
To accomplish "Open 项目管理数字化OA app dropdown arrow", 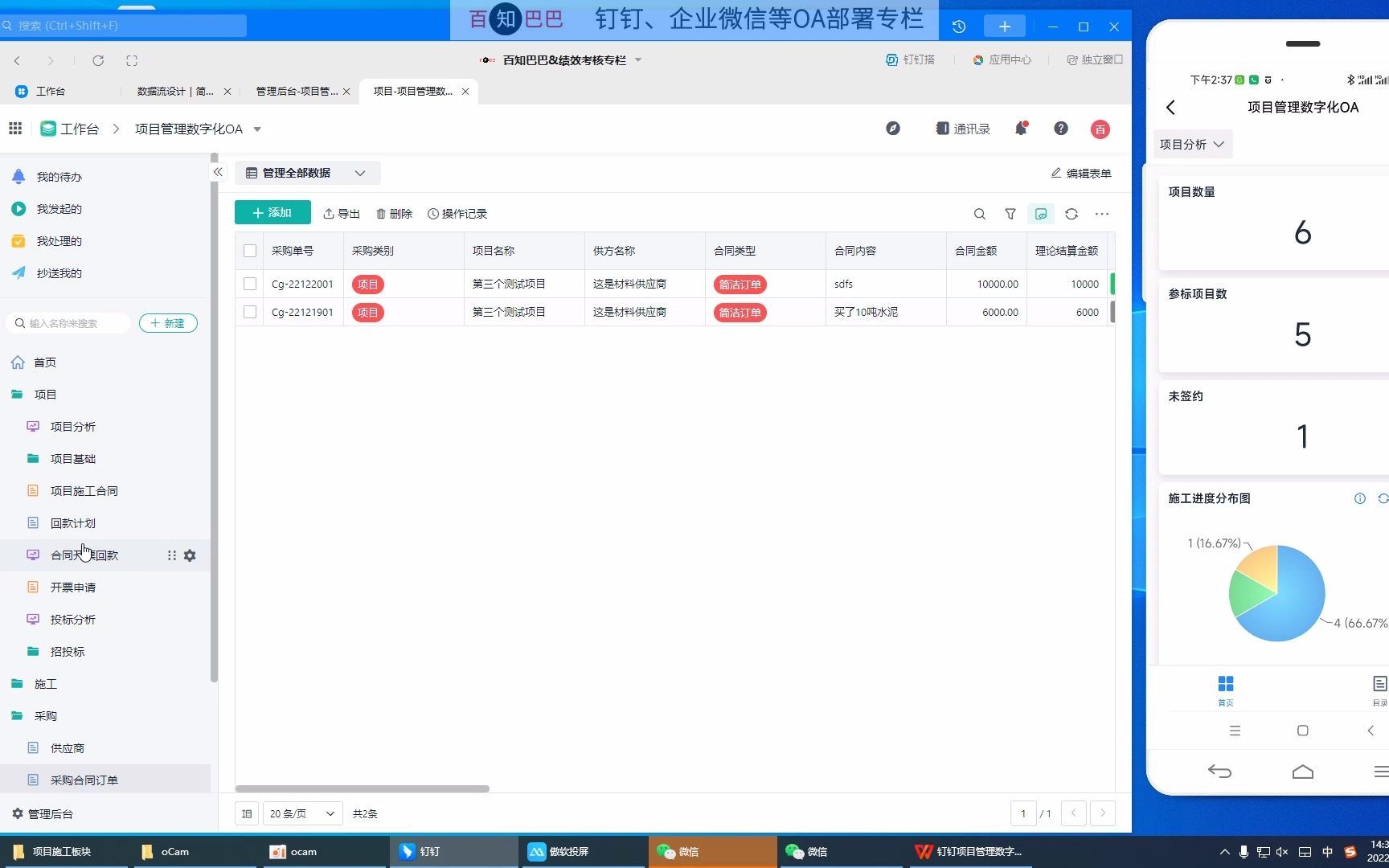I will coord(257,129).
